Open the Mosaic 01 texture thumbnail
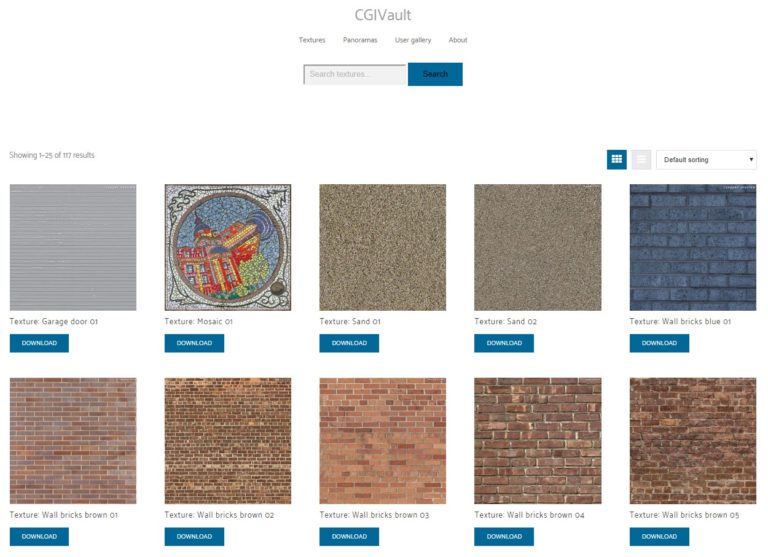 pyautogui.click(x=228, y=247)
